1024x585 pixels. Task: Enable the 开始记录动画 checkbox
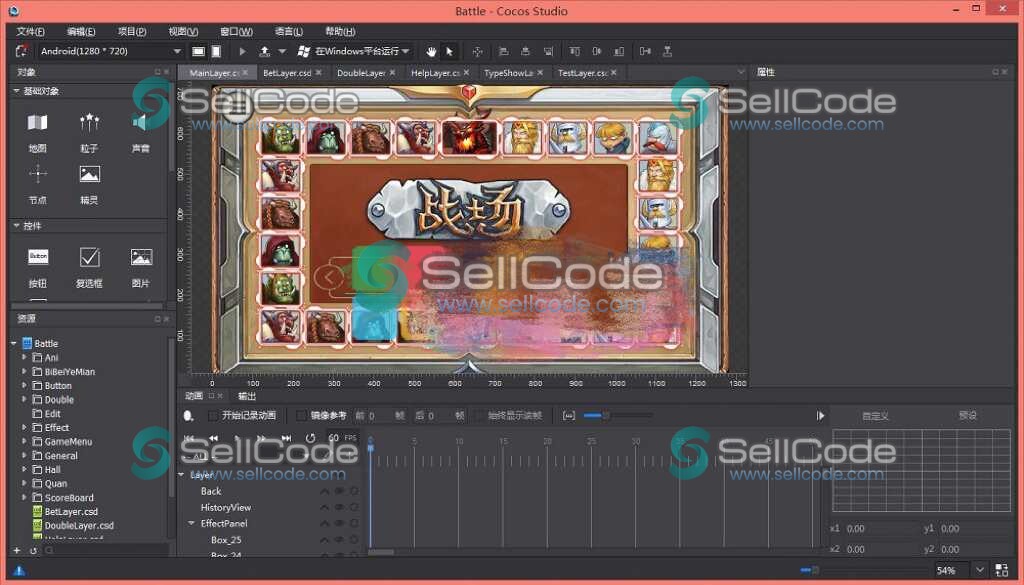pos(213,415)
